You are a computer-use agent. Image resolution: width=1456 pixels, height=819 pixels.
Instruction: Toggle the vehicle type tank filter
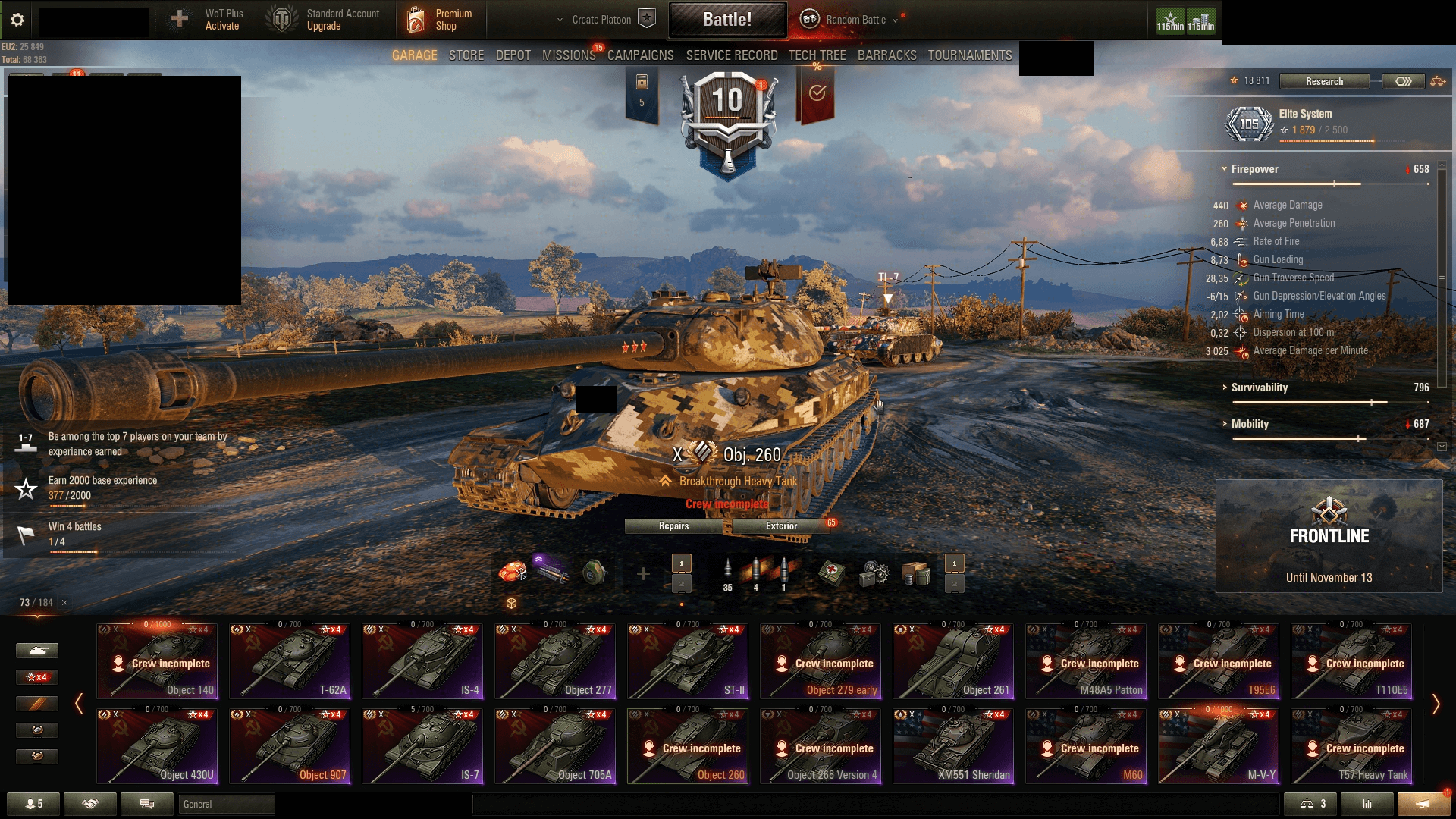pyautogui.click(x=36, y=651)
